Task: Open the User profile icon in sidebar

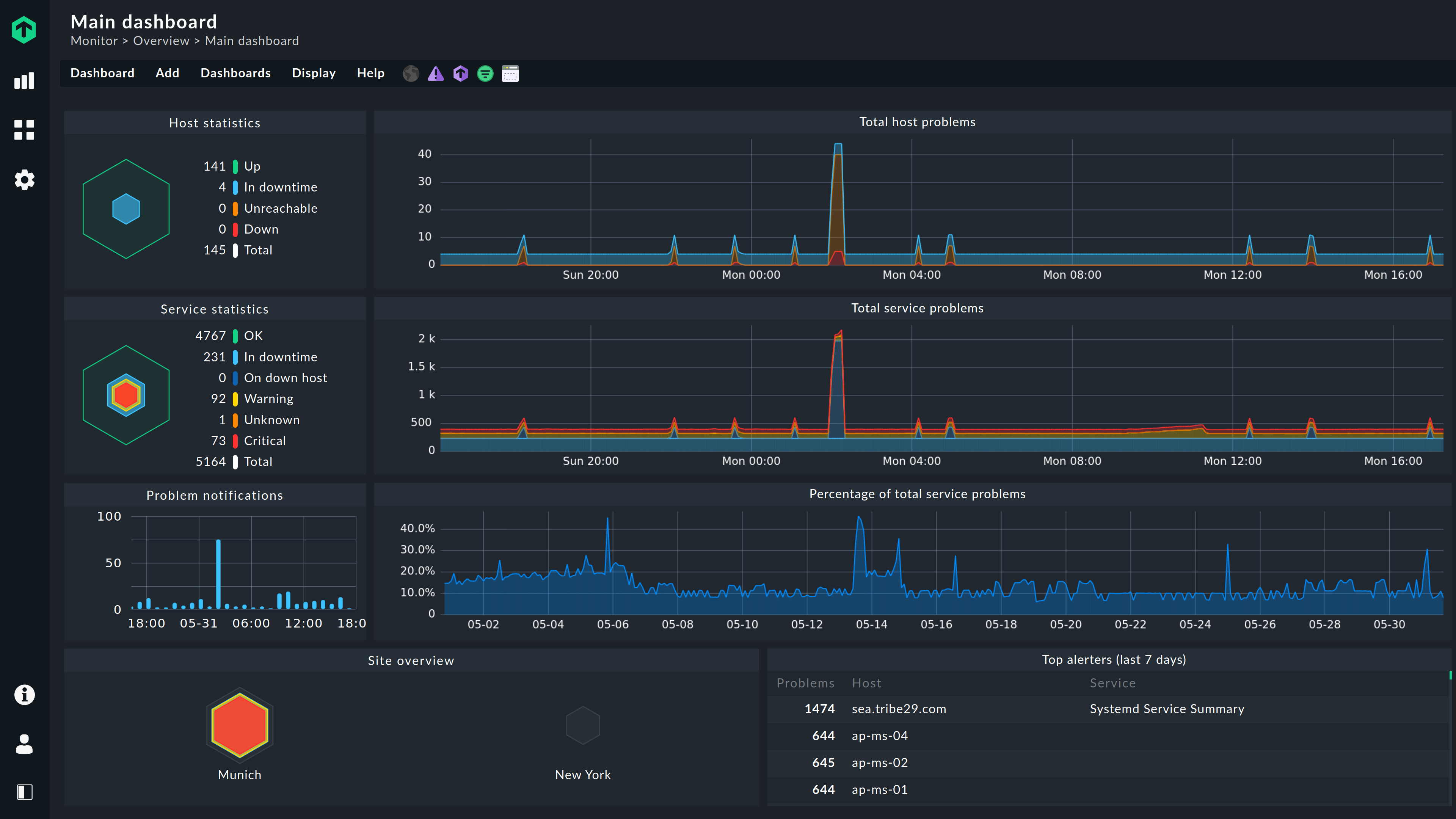Action: click(x=24, y=744)
